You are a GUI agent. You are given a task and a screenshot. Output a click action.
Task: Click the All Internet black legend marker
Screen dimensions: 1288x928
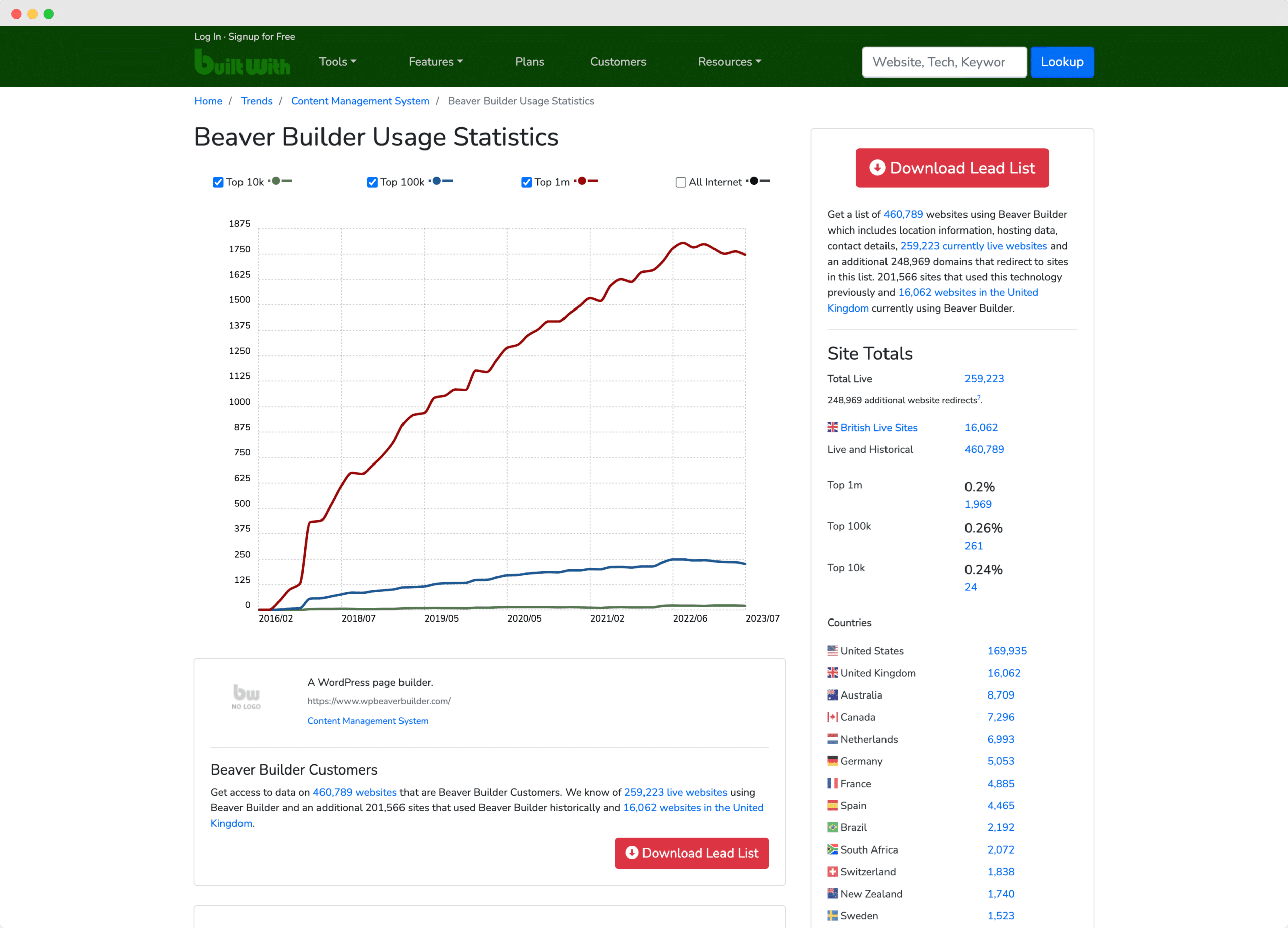click(758, 181)
